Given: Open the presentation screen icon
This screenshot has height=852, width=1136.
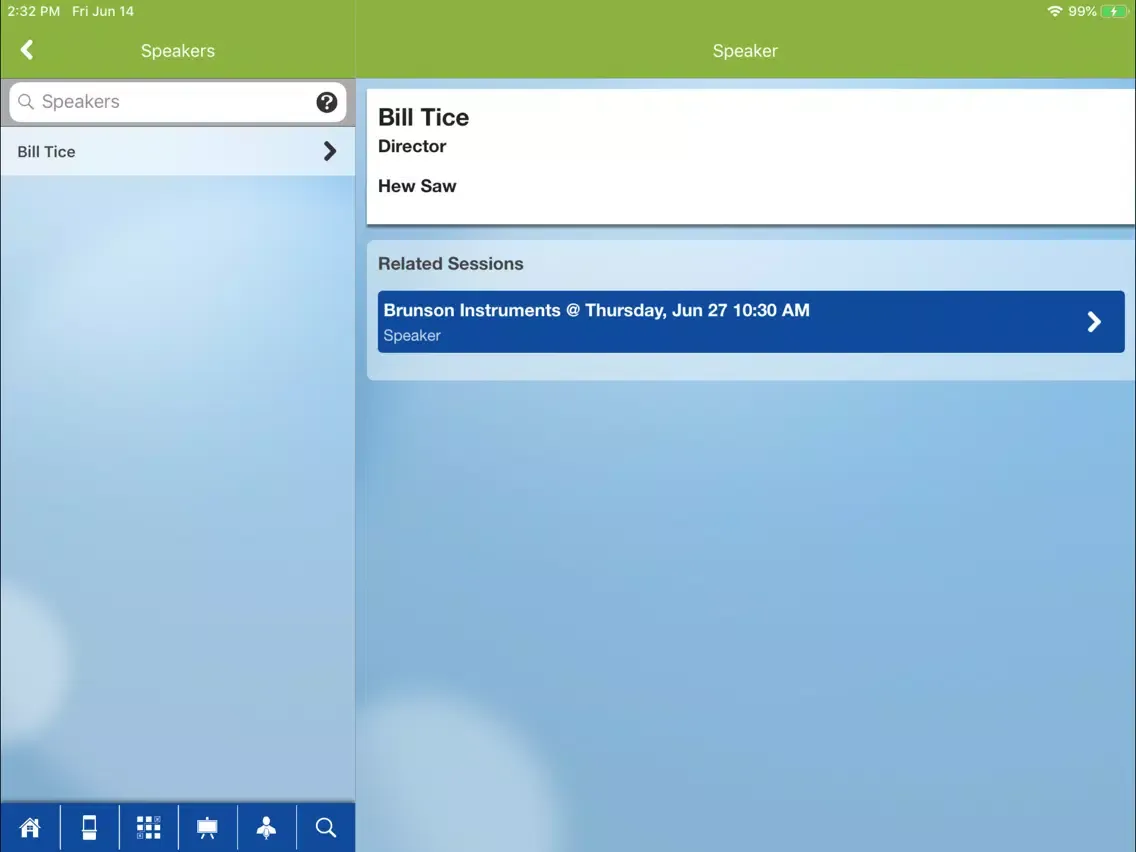Looking at the screenshot, I should pos(207,827).
